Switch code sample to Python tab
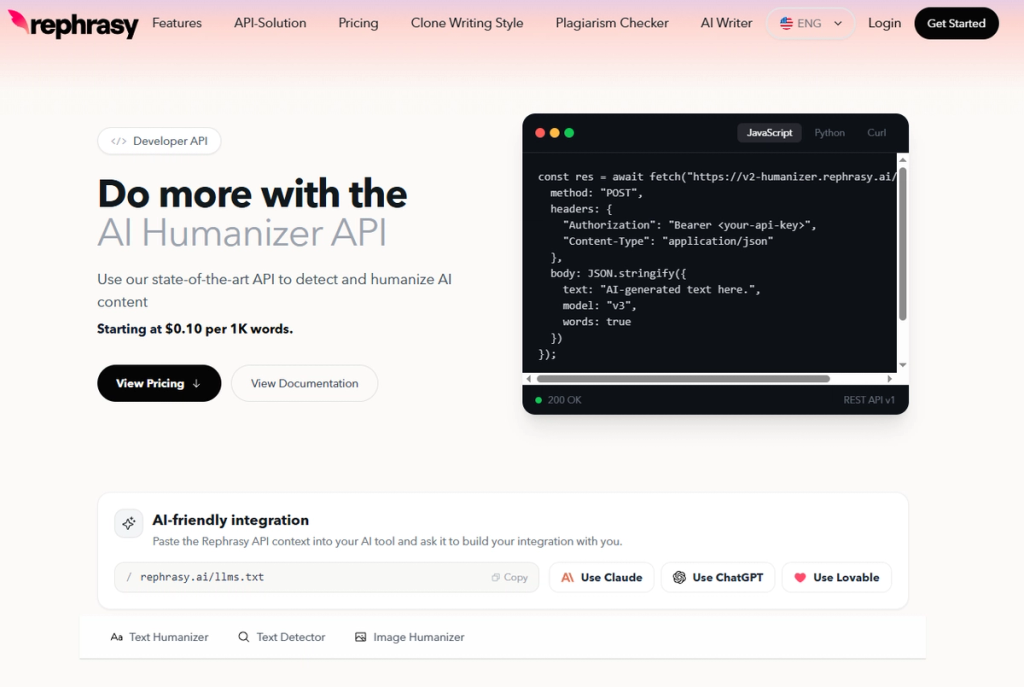The width and height of the screenshot is (1024, 687). [829, 133]
